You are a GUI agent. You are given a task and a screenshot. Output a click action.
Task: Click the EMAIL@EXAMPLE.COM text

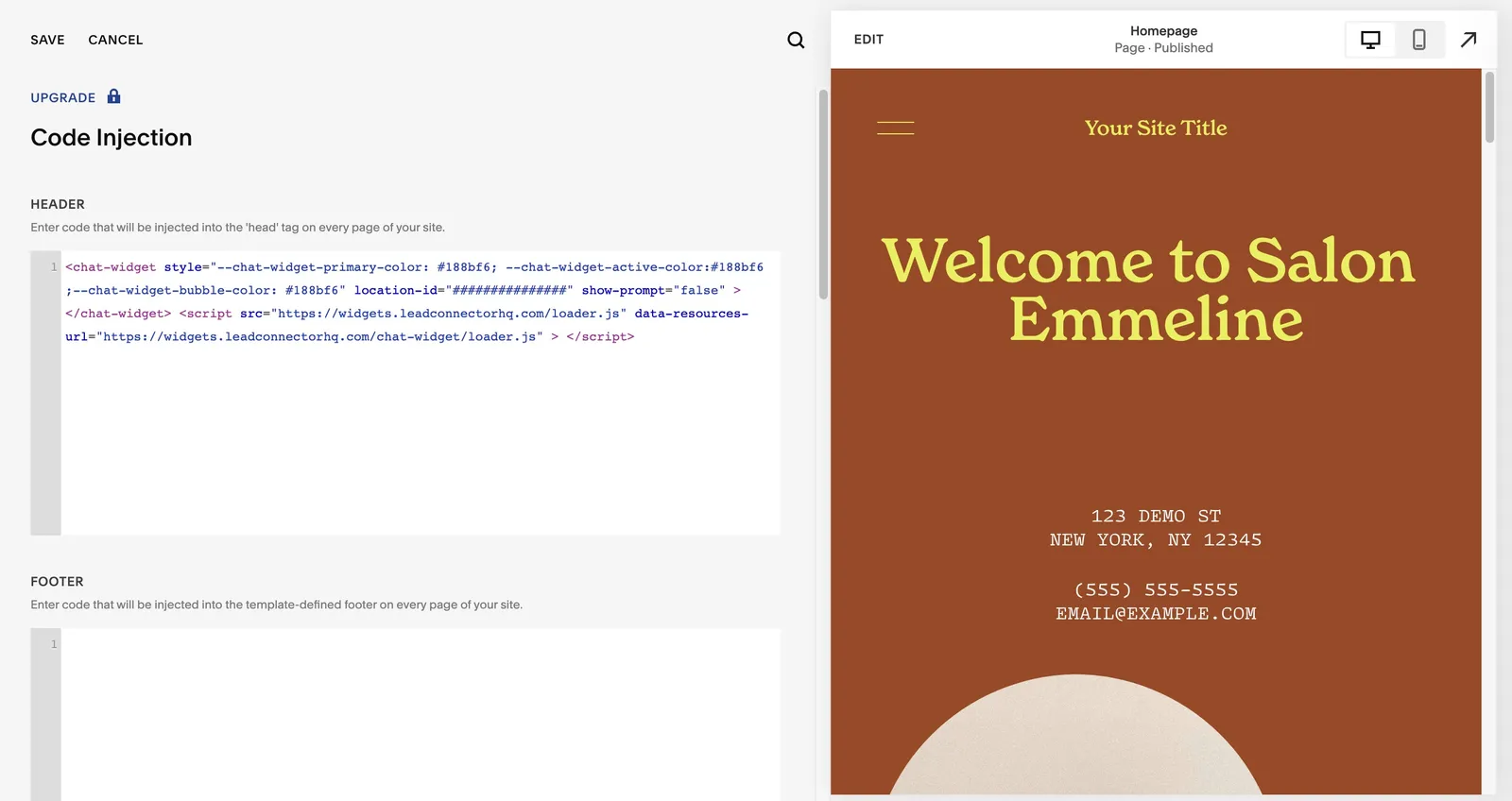point(1156,614)
